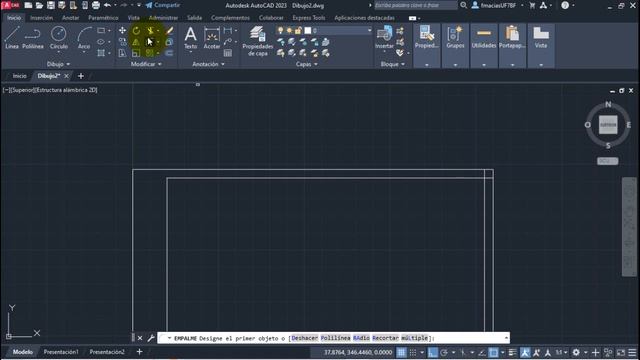
Task: Click the Plot/Print icon in quick access toolbar
Action: (x=96, y=5)
